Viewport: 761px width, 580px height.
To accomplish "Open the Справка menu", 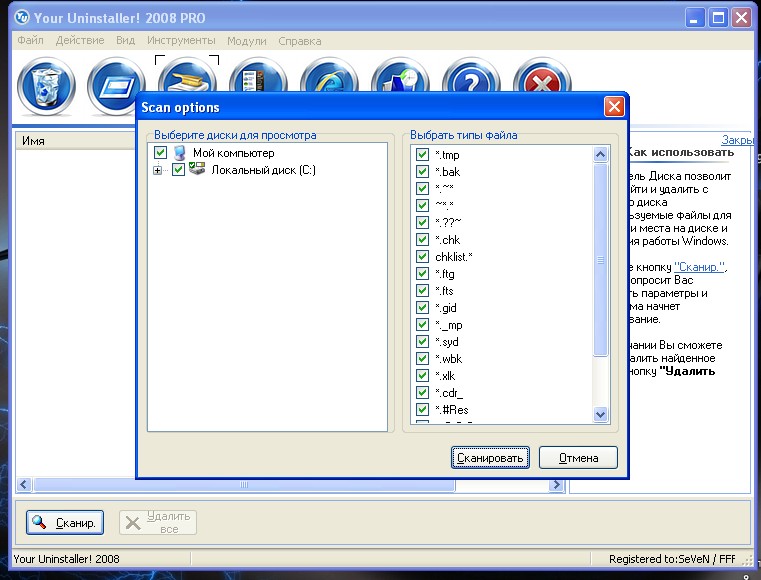I will point(299,41).
